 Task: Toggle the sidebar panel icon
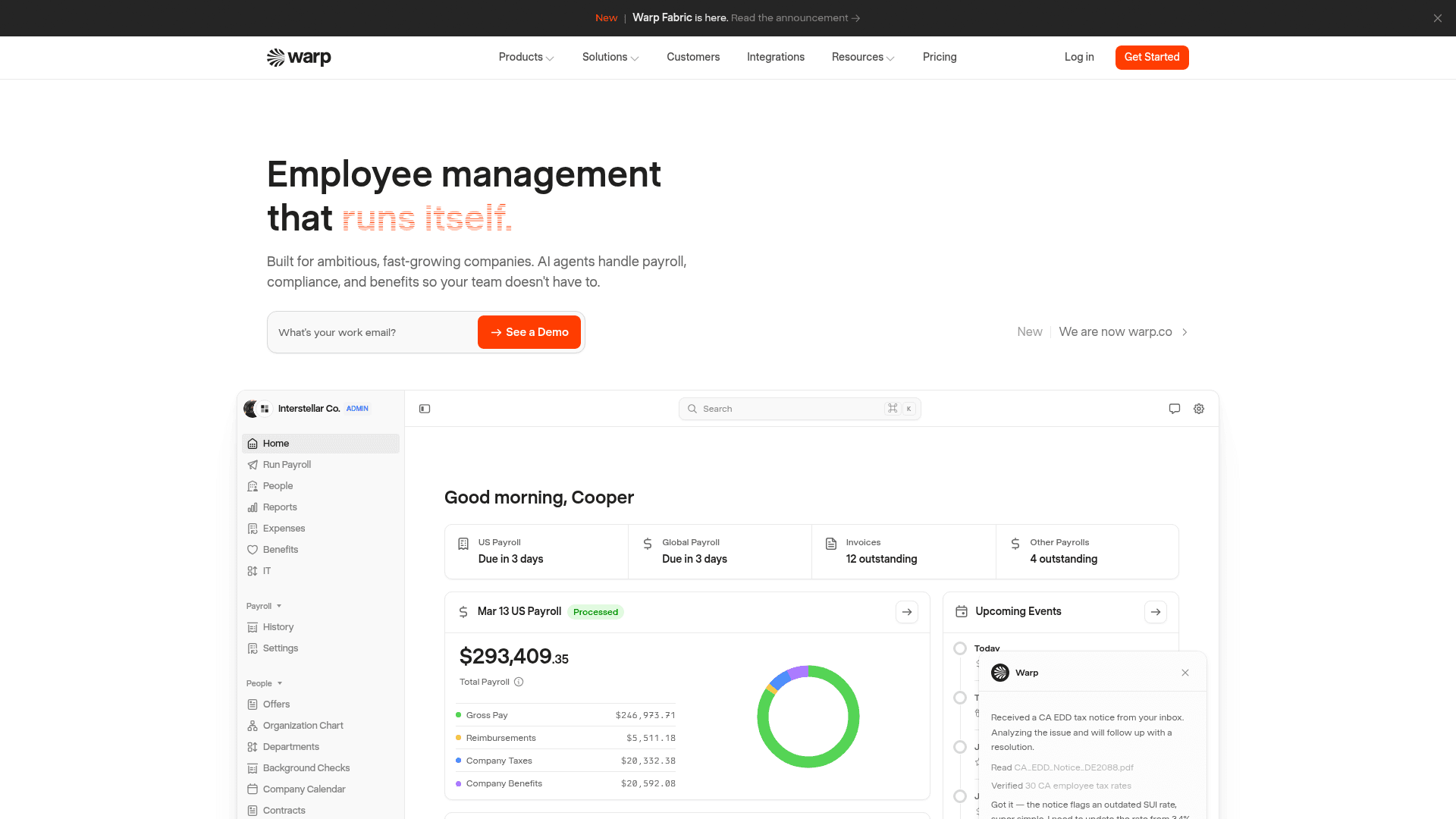425,409
